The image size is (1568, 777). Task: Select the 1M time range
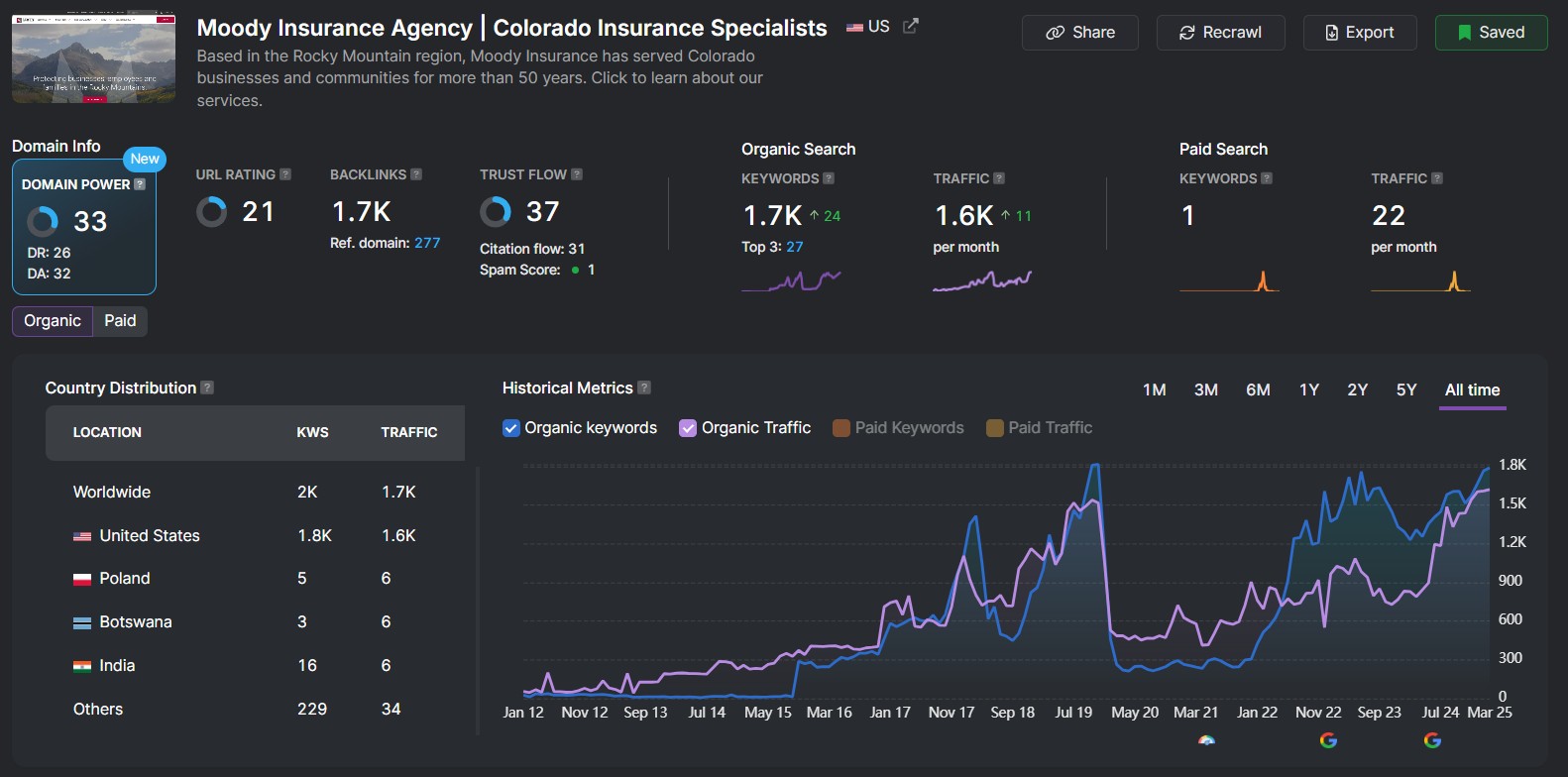(1154, 389)
